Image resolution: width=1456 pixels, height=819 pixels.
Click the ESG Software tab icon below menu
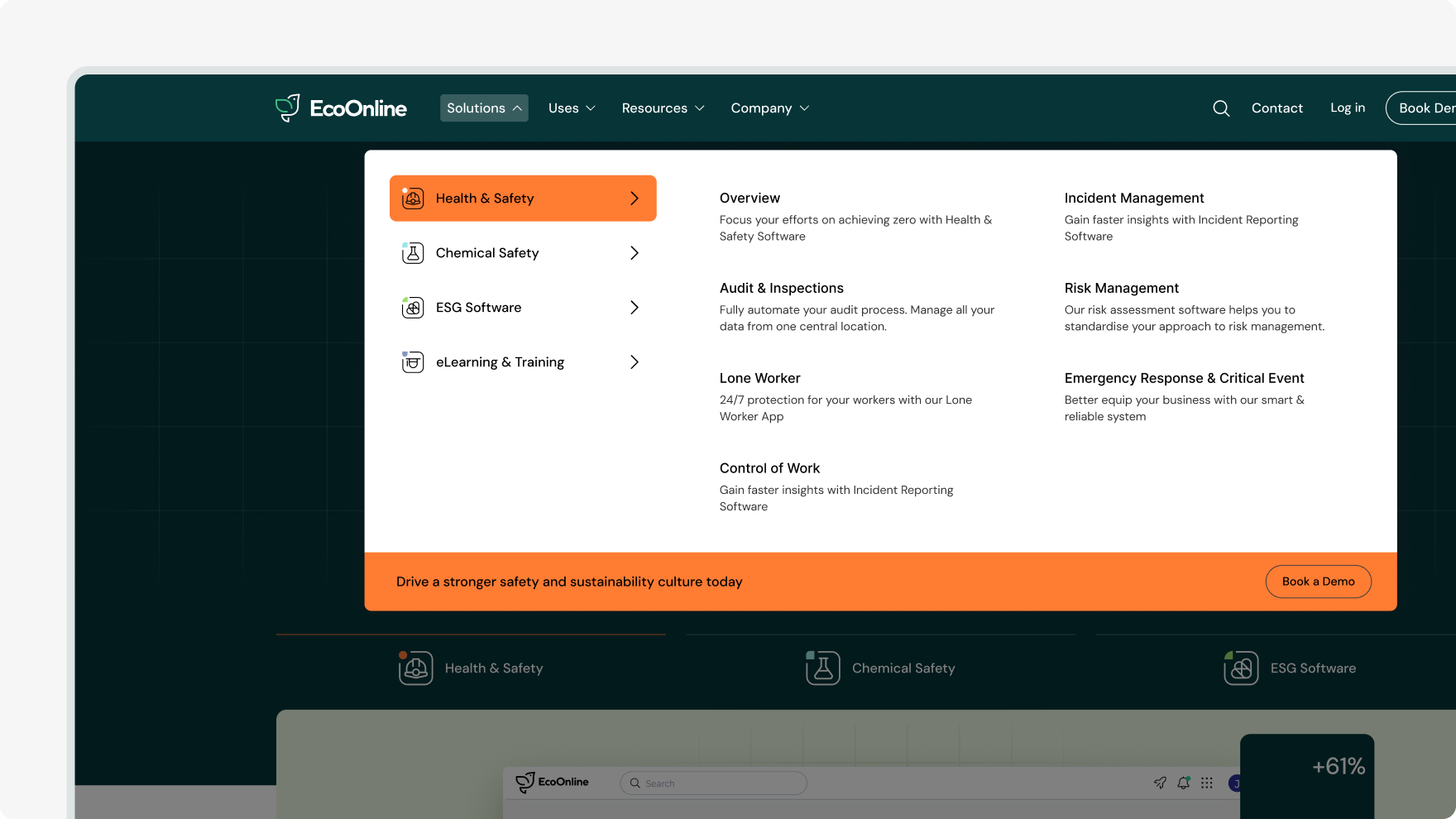[x=1241, y=668]
